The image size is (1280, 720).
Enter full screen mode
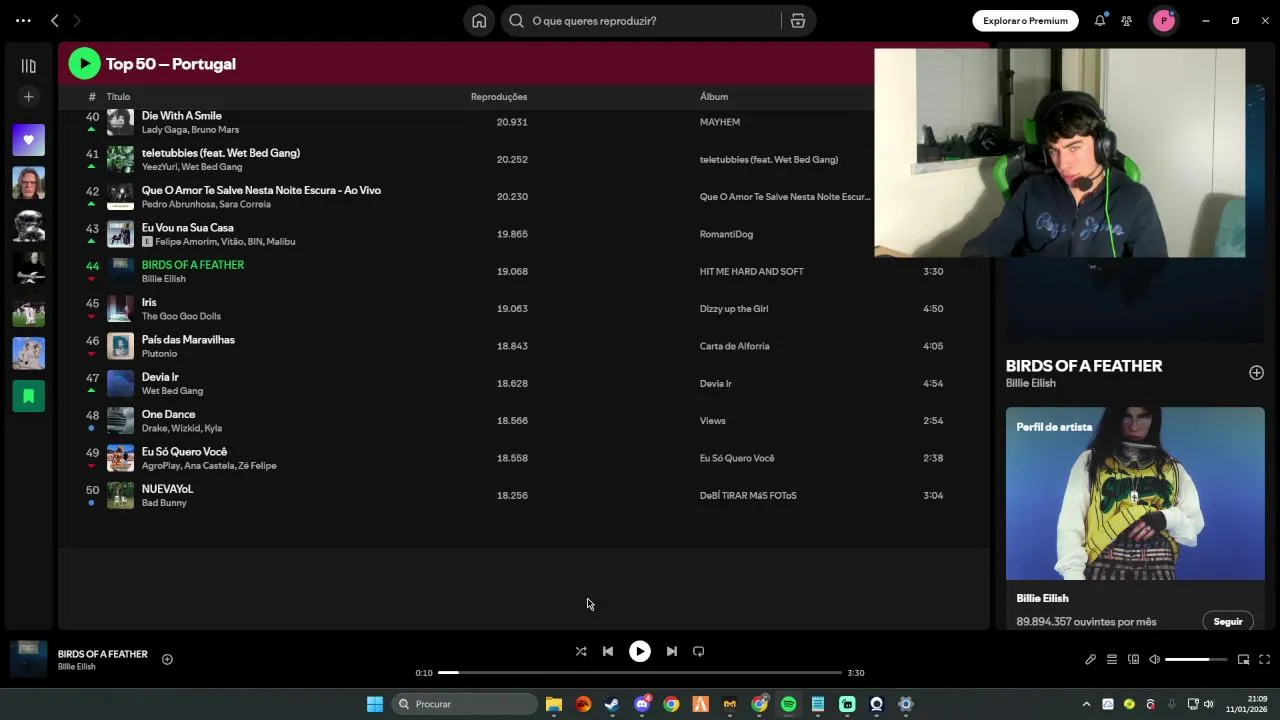[x=1264, y=660]
